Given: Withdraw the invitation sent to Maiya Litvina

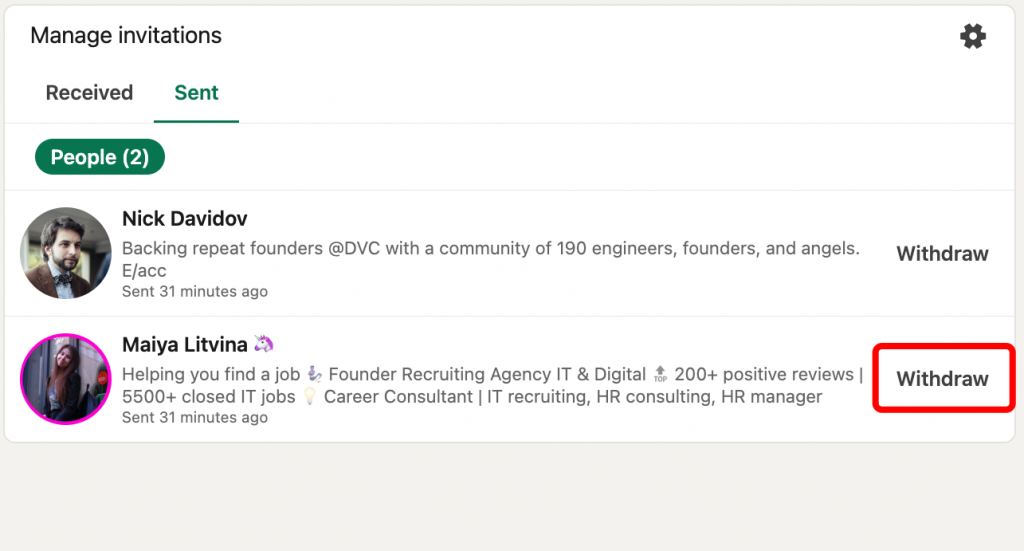Looking at the screenshot, I should (942, 379).
